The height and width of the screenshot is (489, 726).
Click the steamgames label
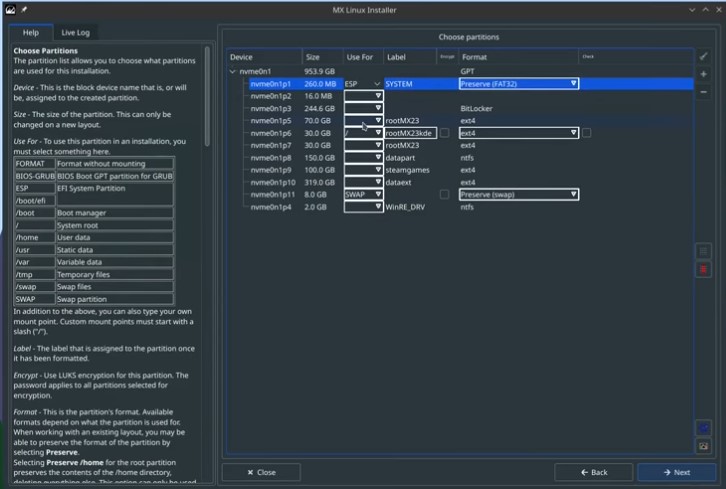point(407,170)
